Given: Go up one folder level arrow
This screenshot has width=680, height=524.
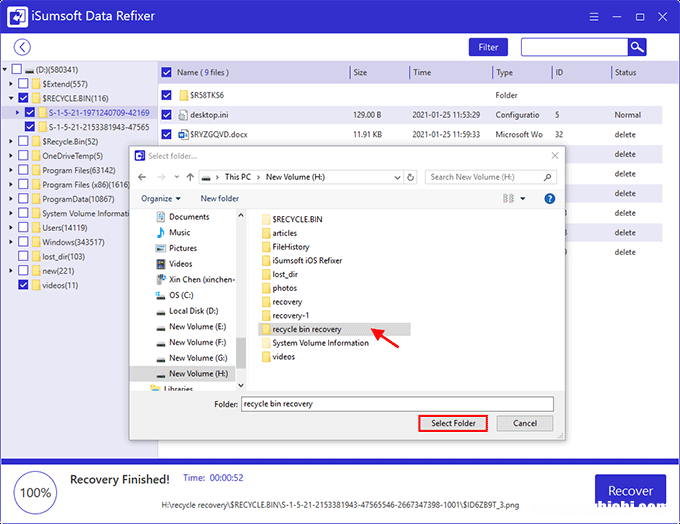Looking at the screenshot, I should pos(190,177).
